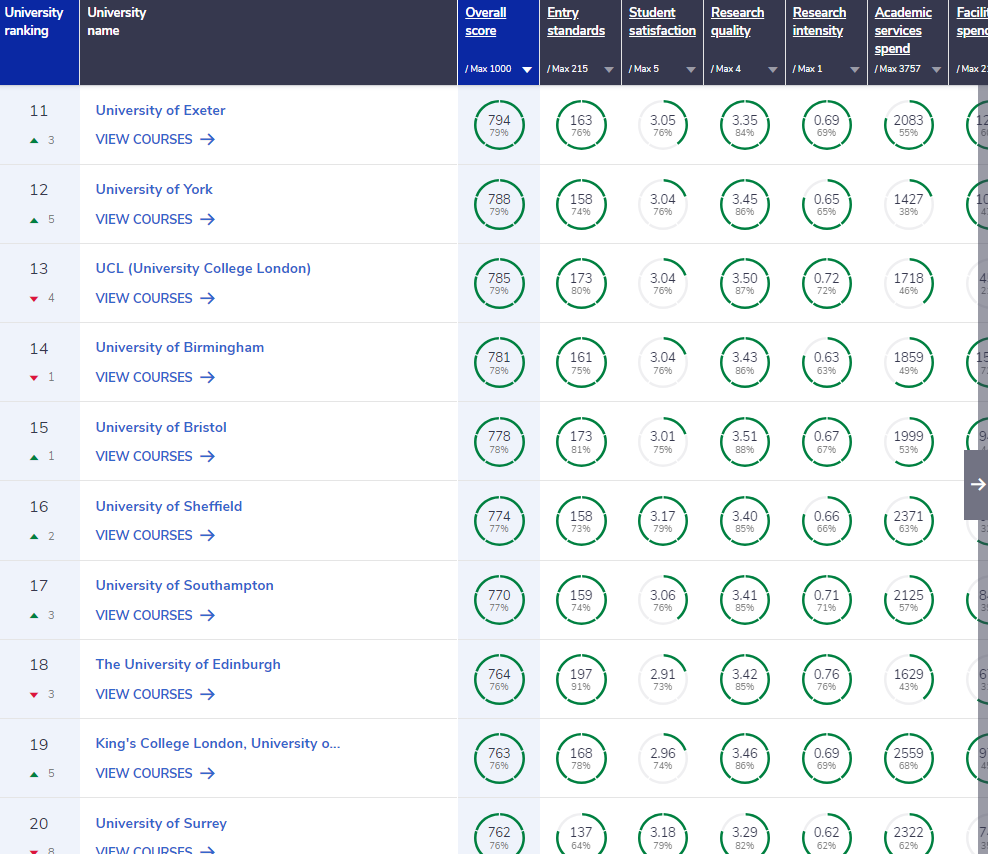The width and height of the screenshot is (988, 854).
Task: Open University of Sheffield link
Action: [x=168, y=506]
